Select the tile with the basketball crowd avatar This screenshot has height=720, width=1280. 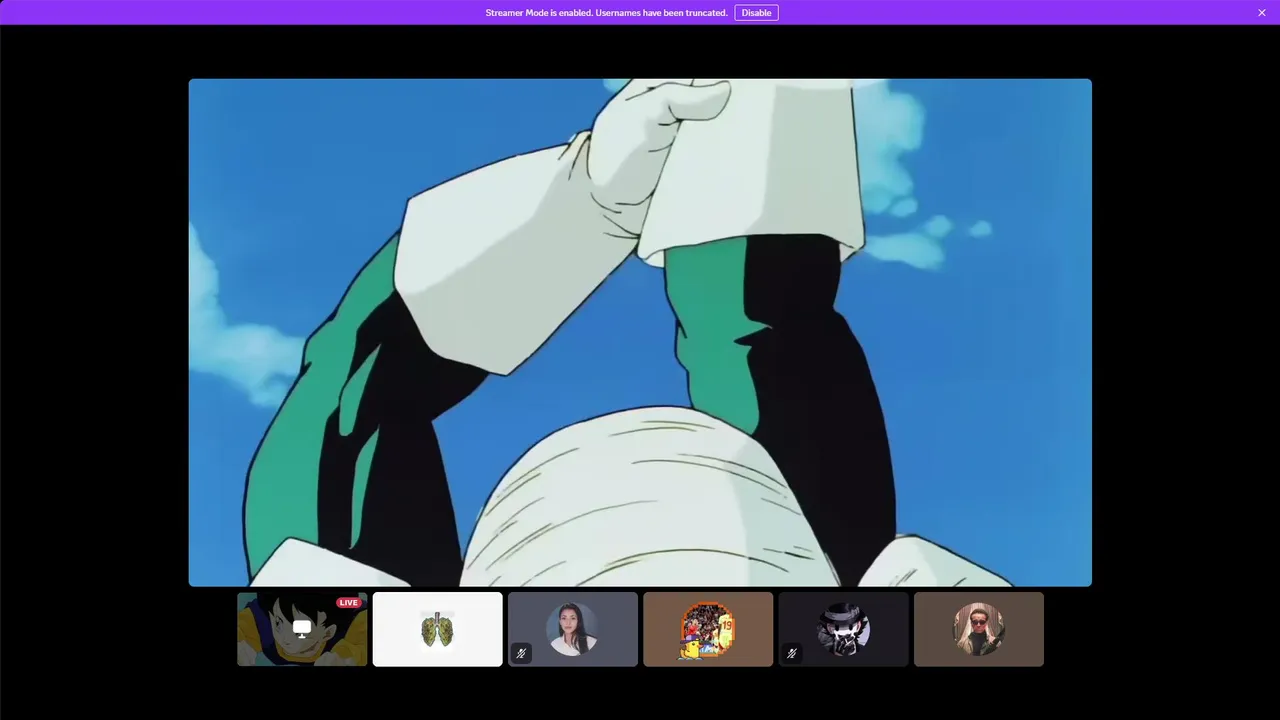[708, 629]
